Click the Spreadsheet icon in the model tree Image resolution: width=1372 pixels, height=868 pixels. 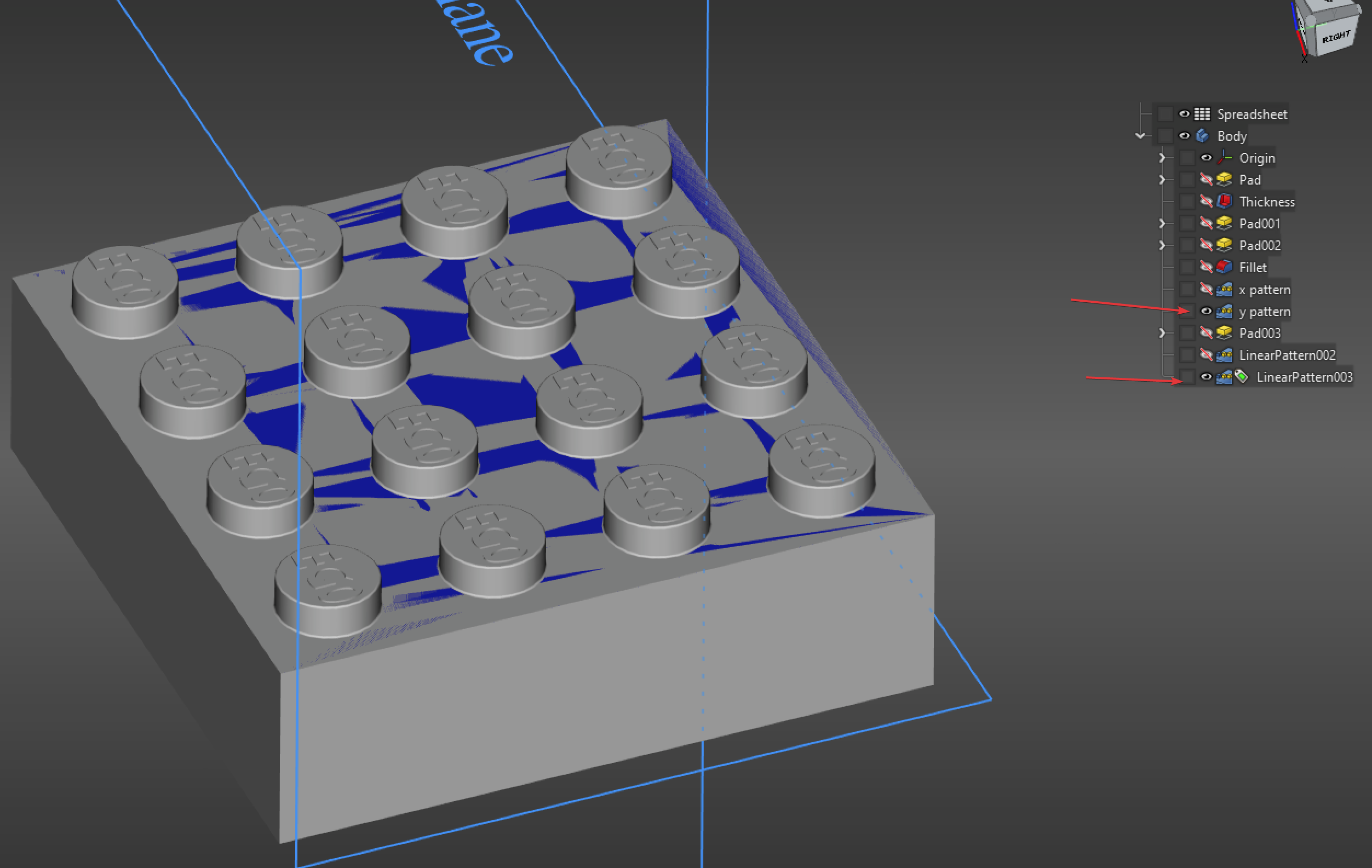pyautogui.click(x=1202, y=114)
